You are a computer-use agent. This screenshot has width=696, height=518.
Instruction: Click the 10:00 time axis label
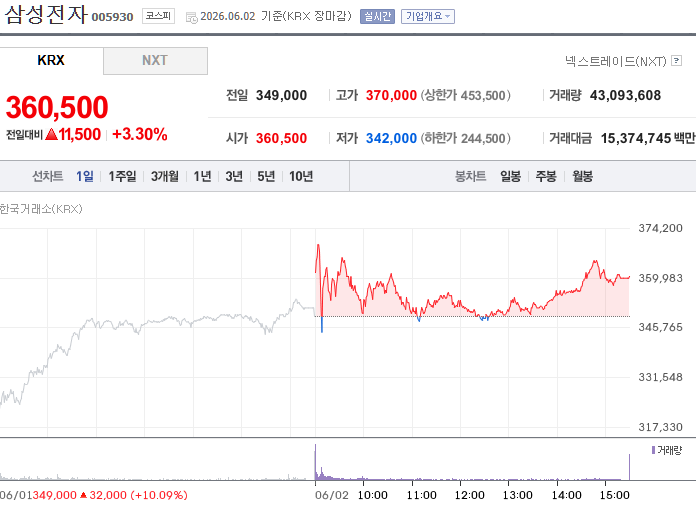(x=372, y=495)
